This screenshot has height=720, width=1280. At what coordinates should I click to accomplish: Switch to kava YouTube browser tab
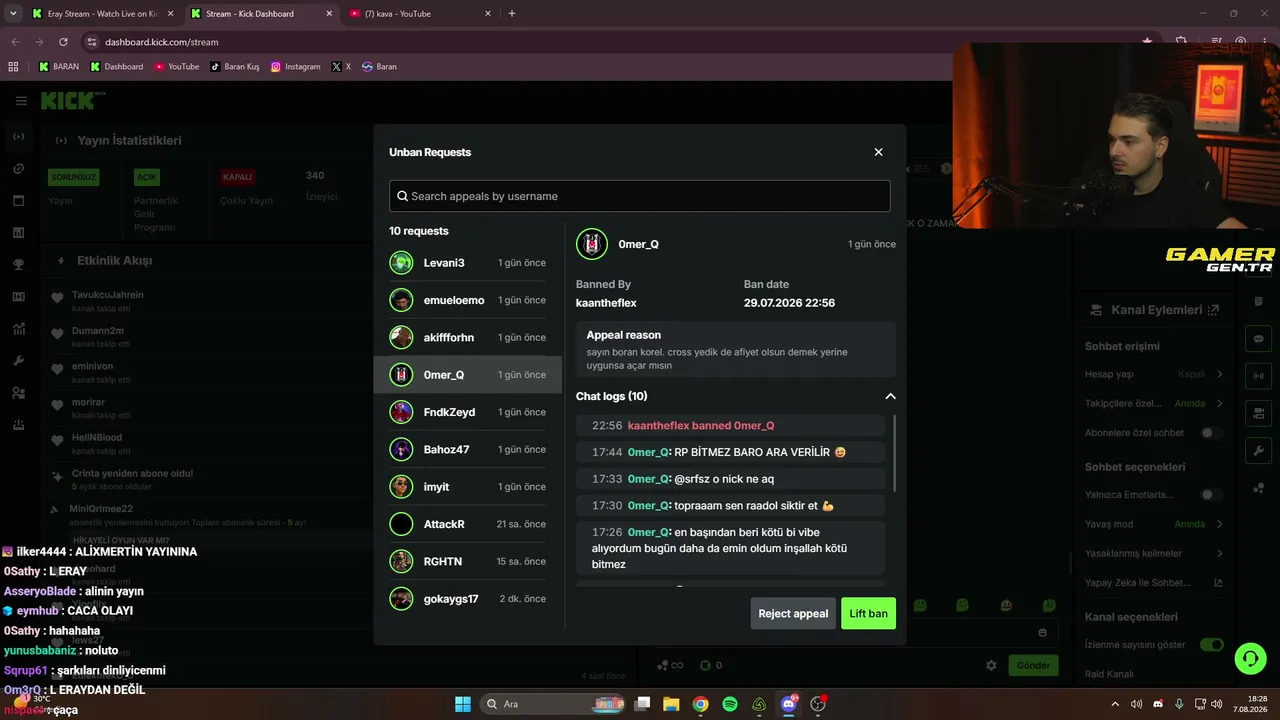point(420,14)
